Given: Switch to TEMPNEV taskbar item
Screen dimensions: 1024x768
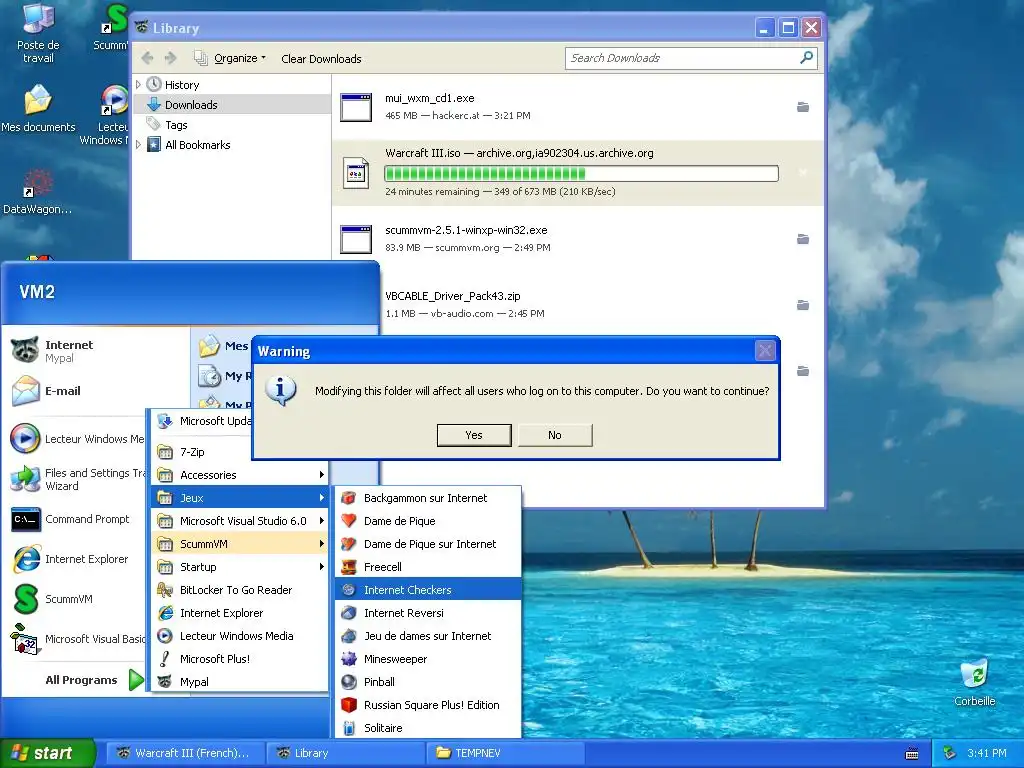Looking at the screenshot, I should tap(505, 753).
